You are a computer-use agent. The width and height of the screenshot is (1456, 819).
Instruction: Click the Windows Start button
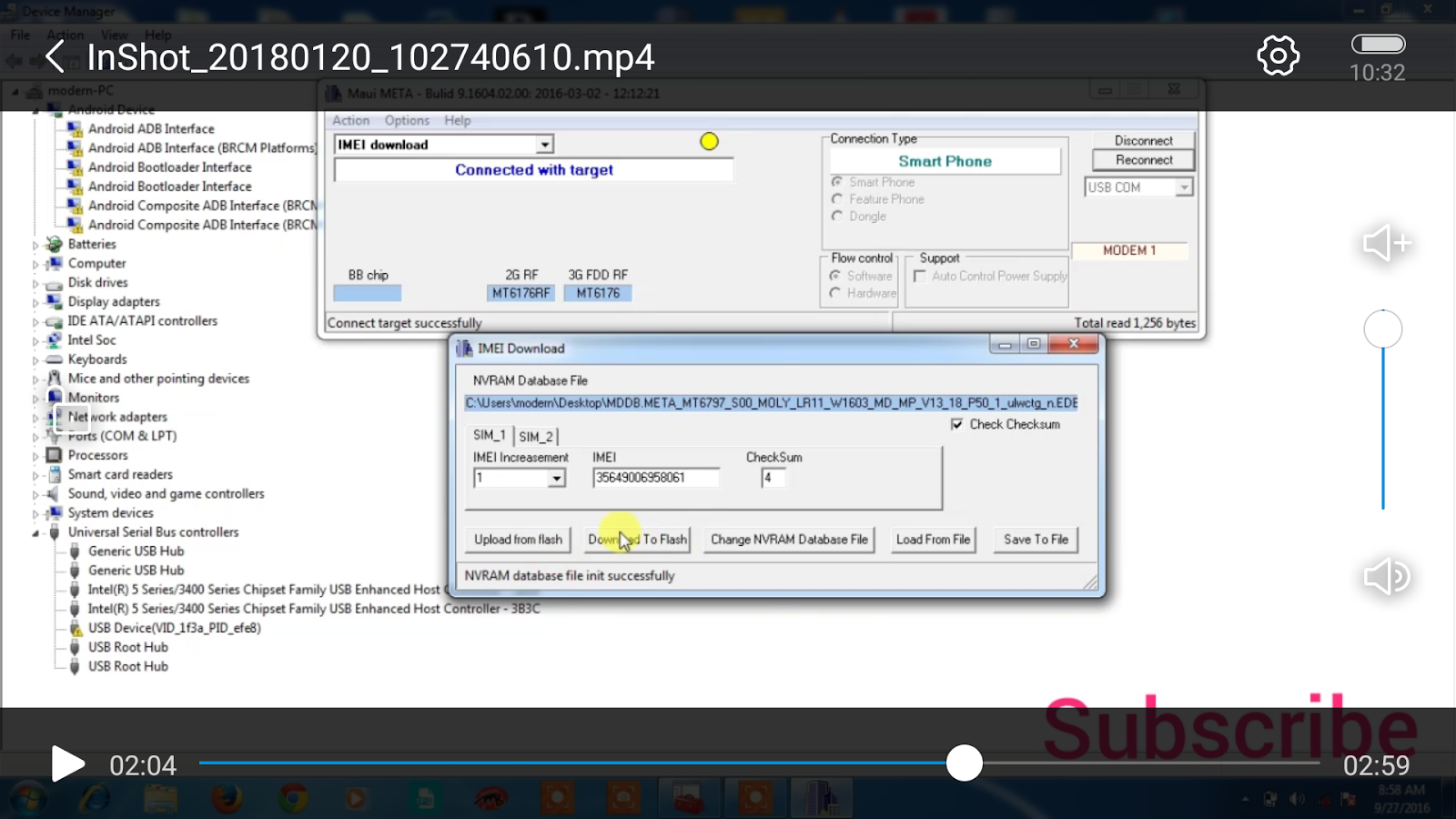pyautogui.click(x=27, y=799)
